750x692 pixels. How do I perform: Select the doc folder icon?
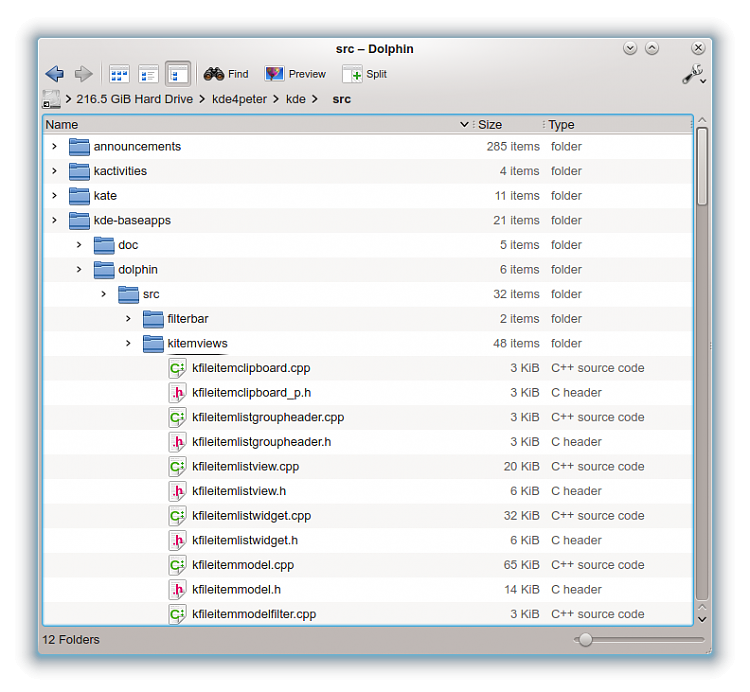(104, 245)
